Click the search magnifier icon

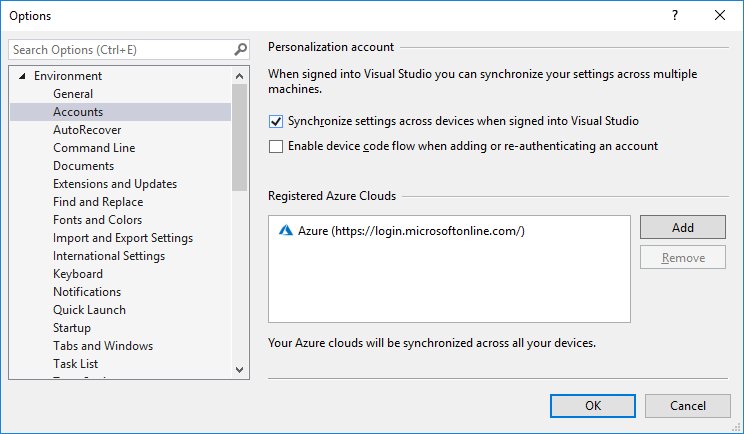(x=241, y=49)
